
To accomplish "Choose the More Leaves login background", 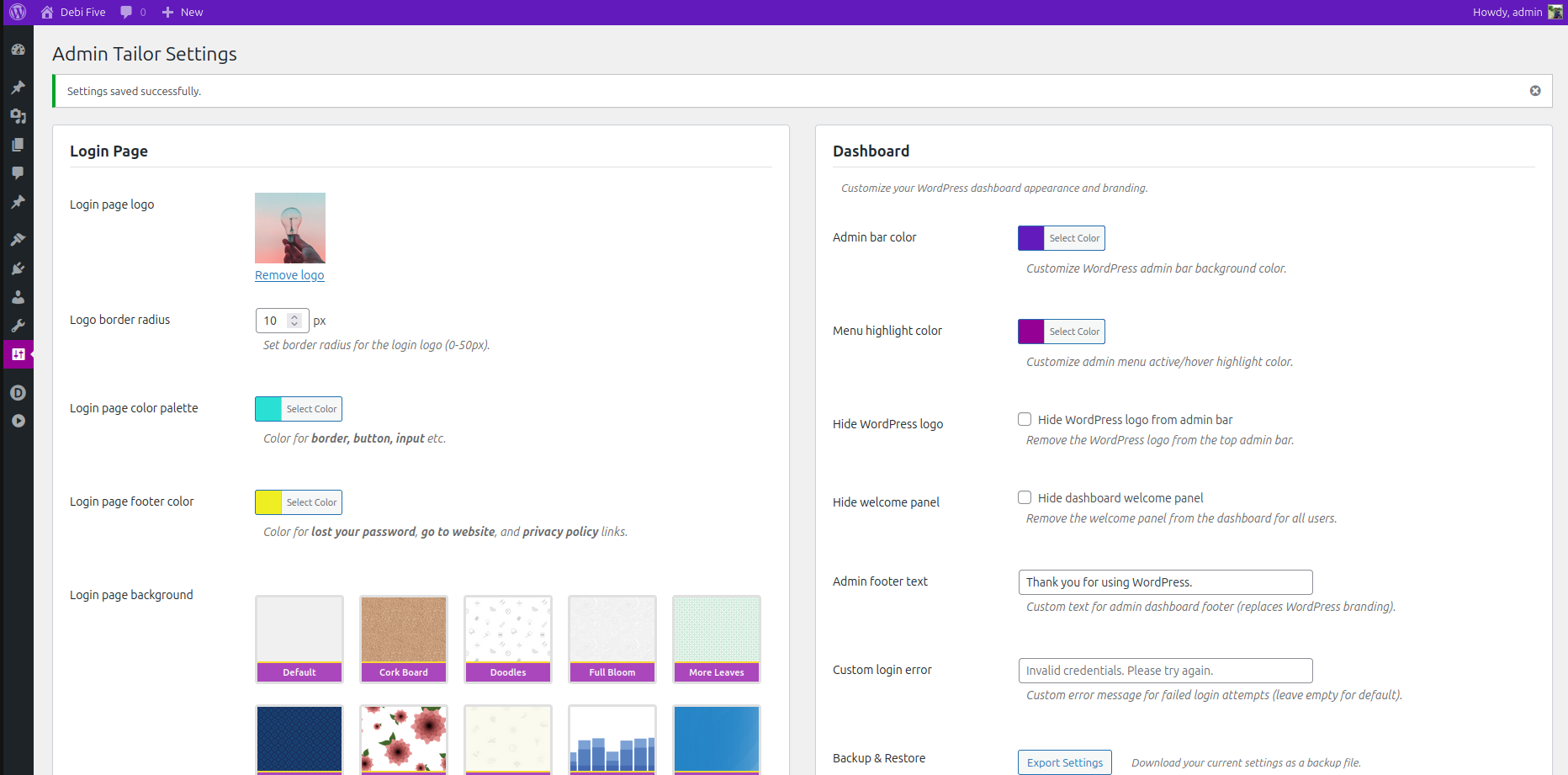I will 717,640.
